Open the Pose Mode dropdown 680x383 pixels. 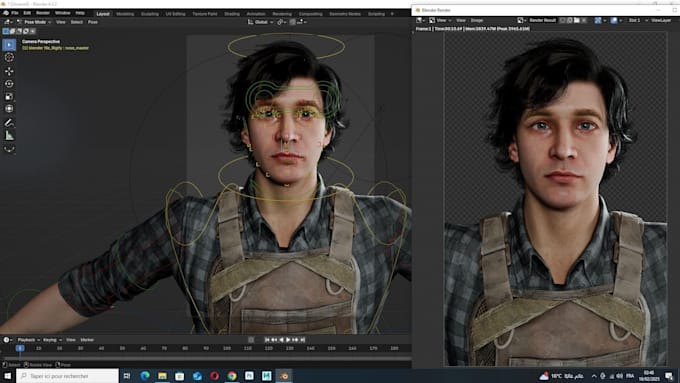tap(35, 22)
